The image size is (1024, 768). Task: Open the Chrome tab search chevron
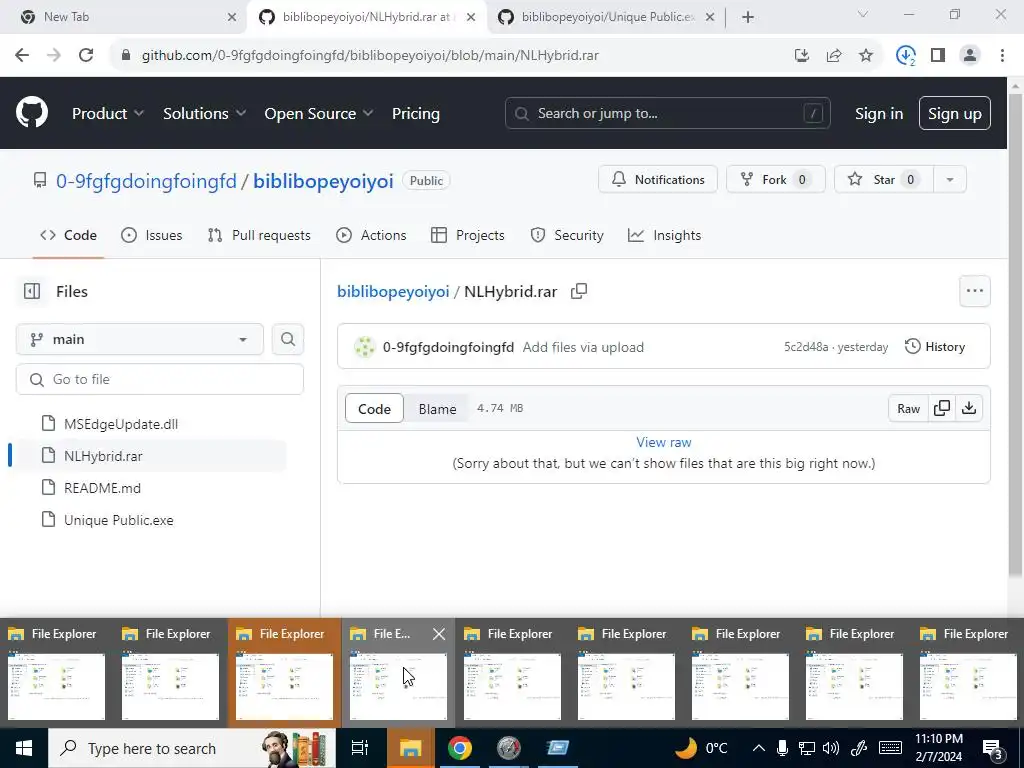(863, 14)
